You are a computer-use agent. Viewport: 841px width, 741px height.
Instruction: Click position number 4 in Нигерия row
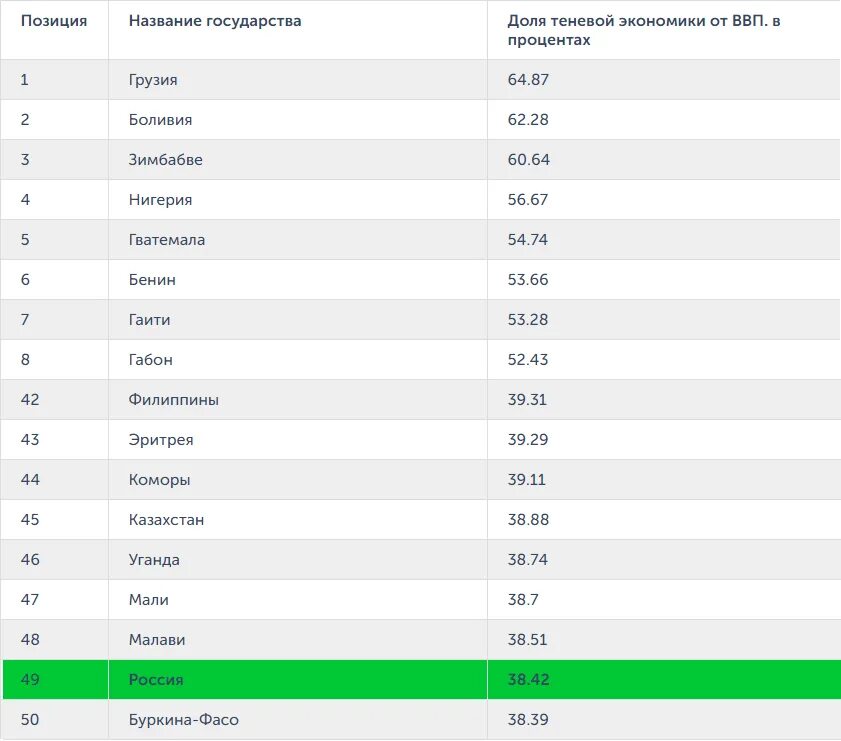[x=25, y=199]
